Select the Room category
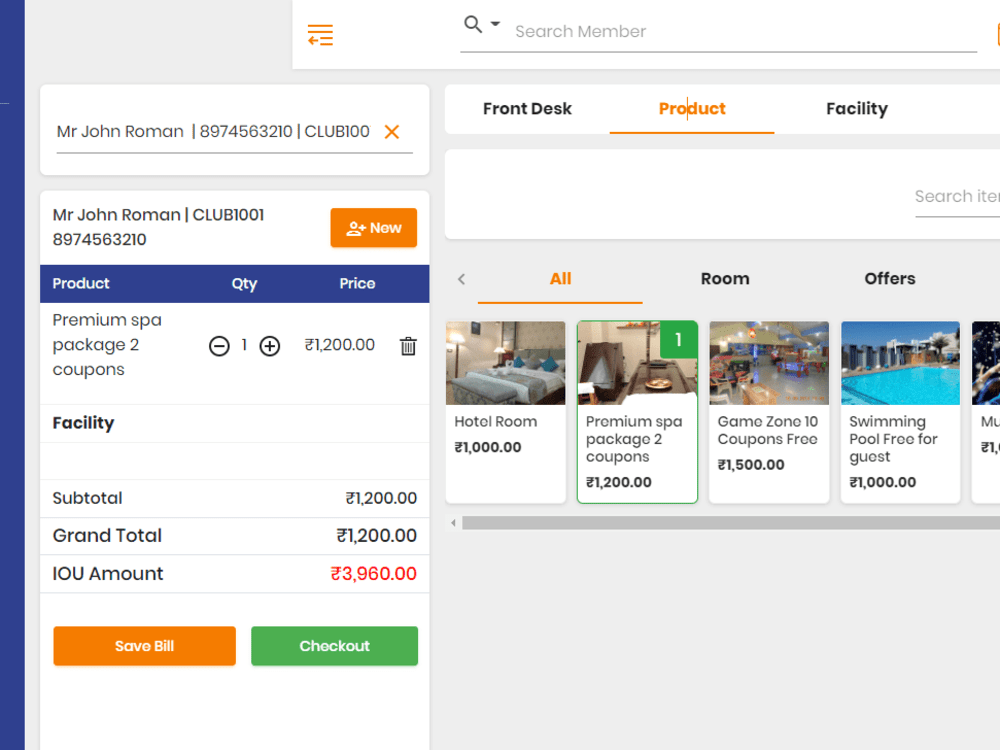This screenshot has width=1000, height=750. click(725, 279)
